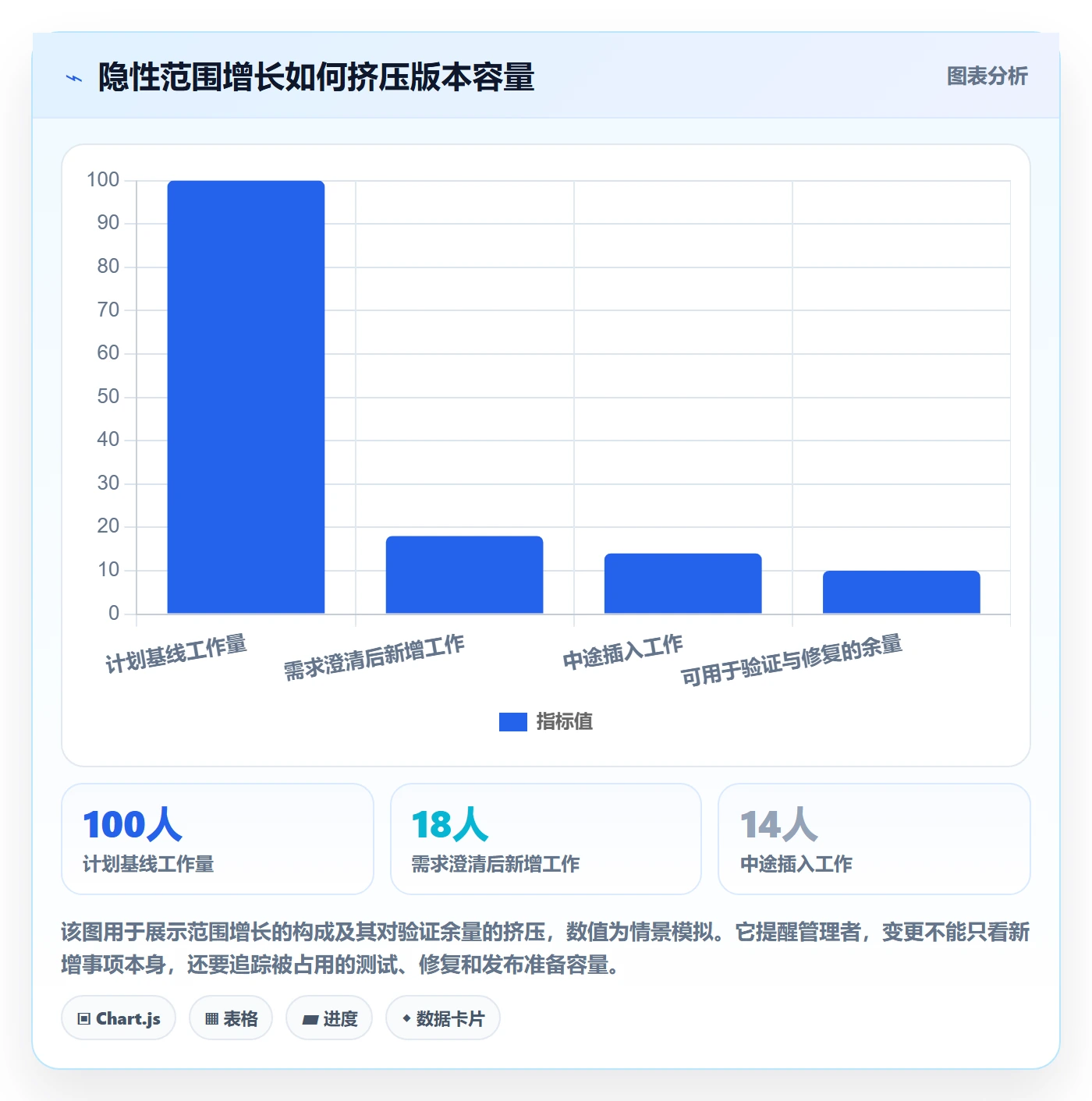Click x-axis label 计划基线工作量

click(176, 654)
